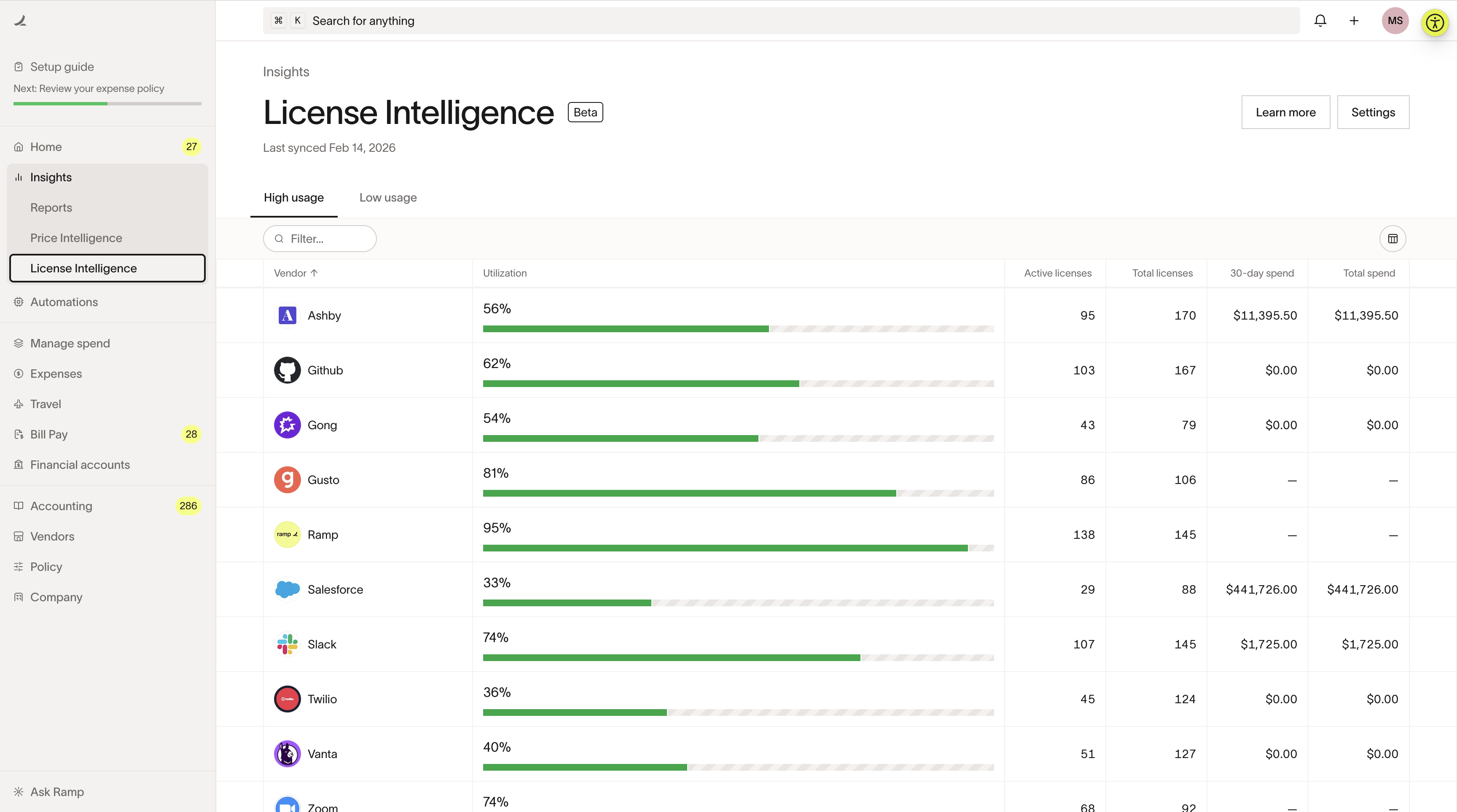The width and height of the screenshot is (1457, 812).
Task: Click the Home house icon
Action: point(19,147)
